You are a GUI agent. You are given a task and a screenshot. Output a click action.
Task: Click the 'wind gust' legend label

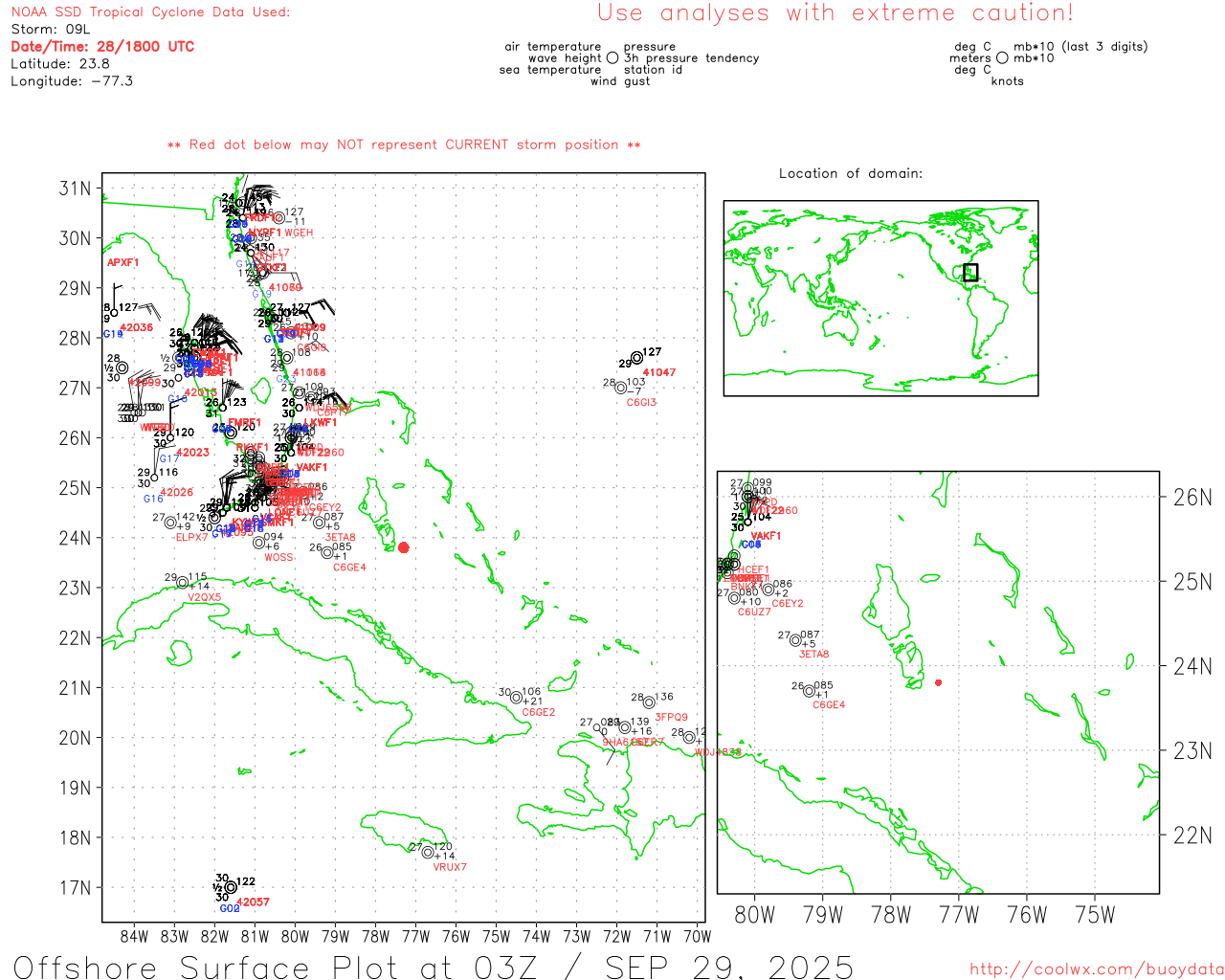tap(620, 81)
